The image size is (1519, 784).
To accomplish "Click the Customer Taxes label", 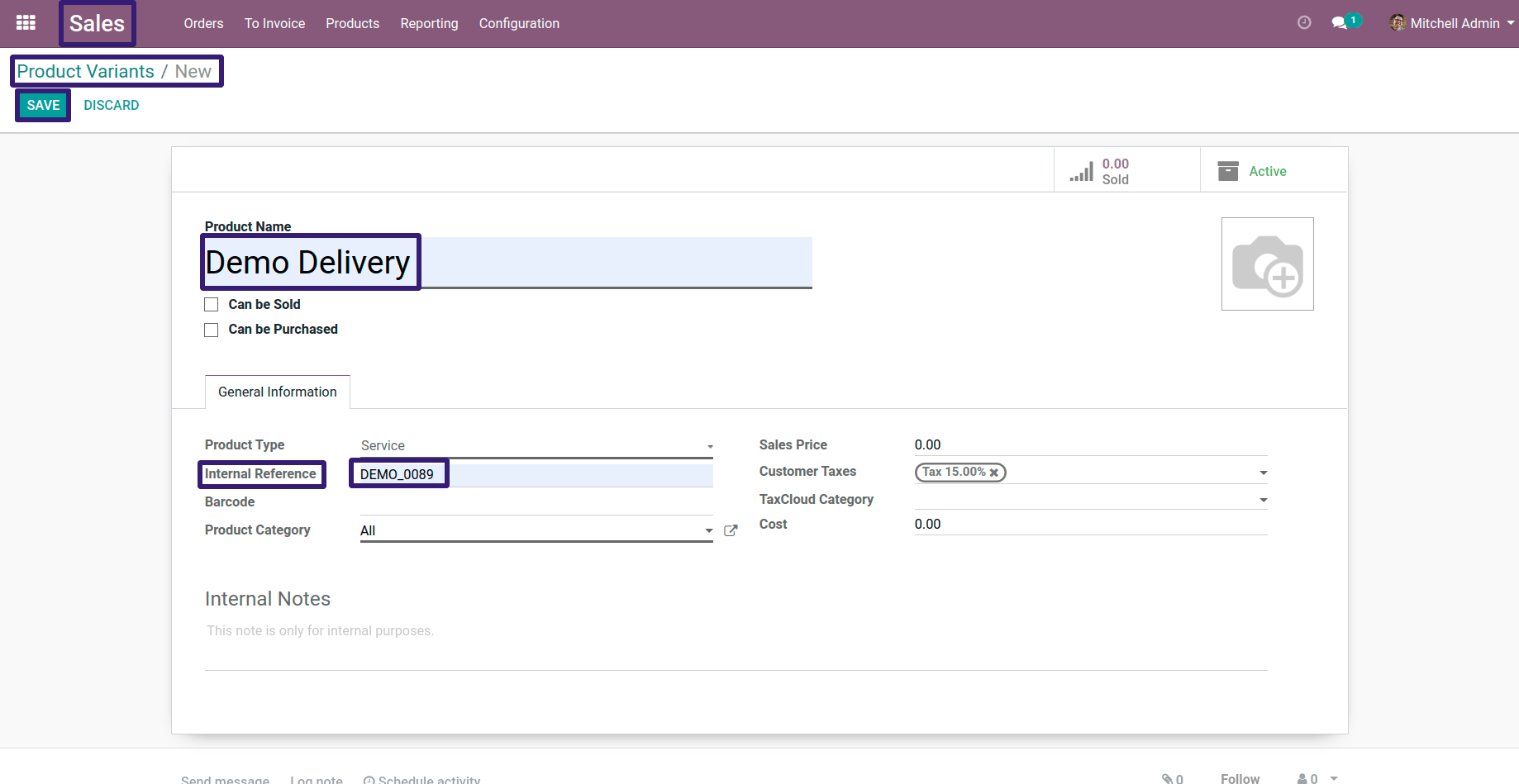I will click(x=807, y=471).
